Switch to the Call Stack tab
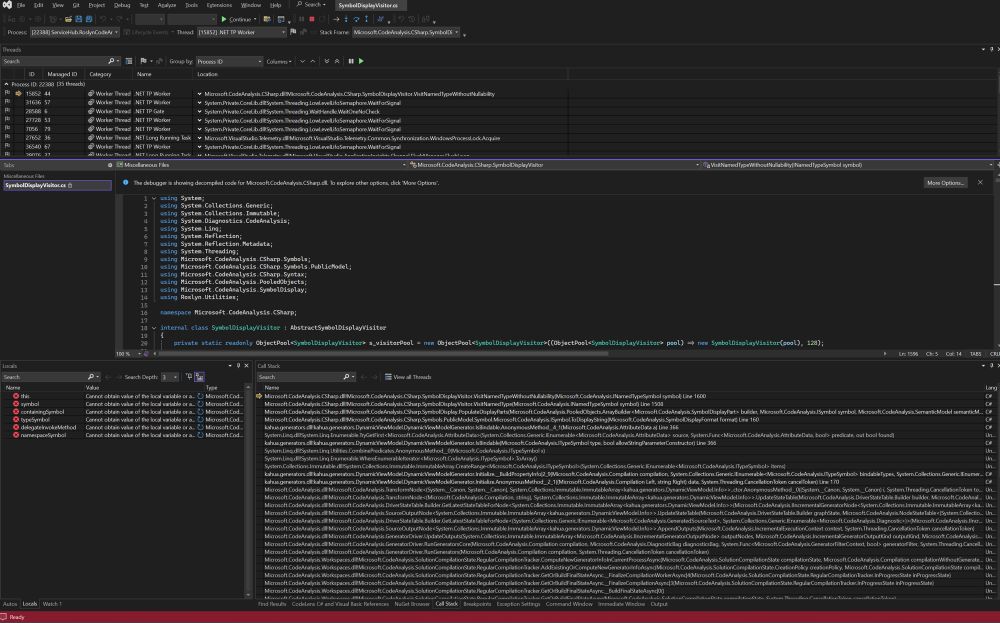Image resolution: width=1000 pixels, height=623 pixels. coord(446,604)
